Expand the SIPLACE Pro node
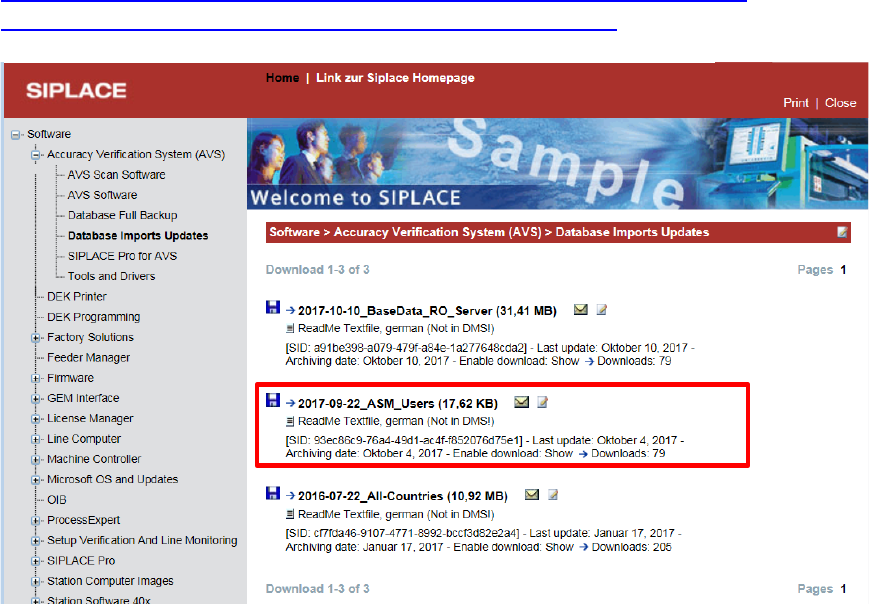 [36, 561]
